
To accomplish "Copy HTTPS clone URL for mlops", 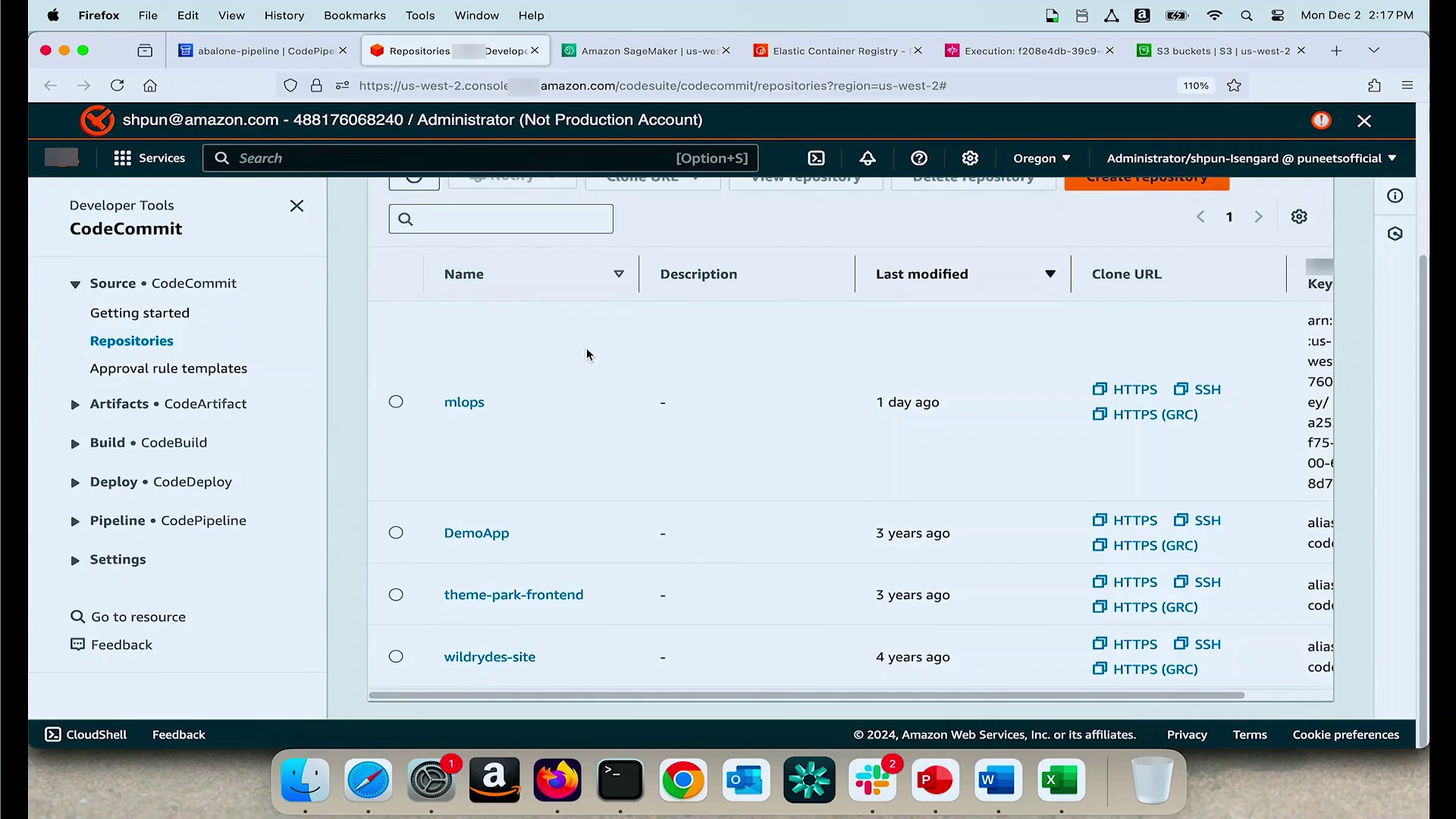I will 1125,389.
